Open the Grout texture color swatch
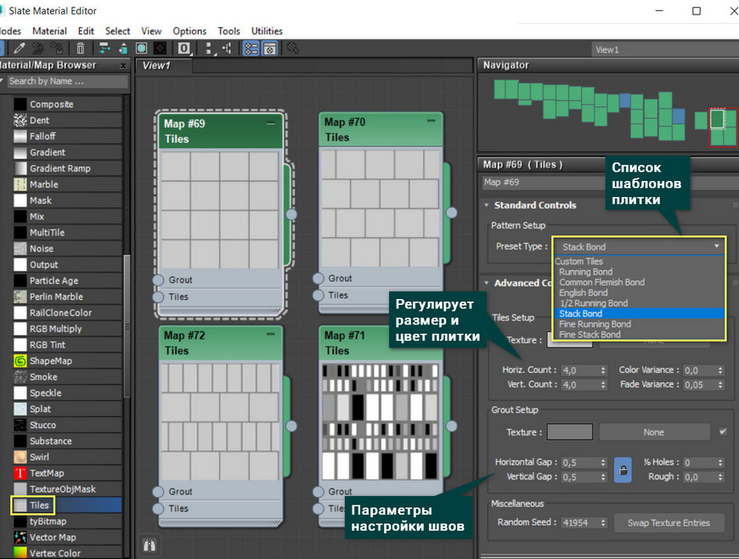Image resolution: width=739 pixels, height=559 pixels. click(x=570, y=432)
